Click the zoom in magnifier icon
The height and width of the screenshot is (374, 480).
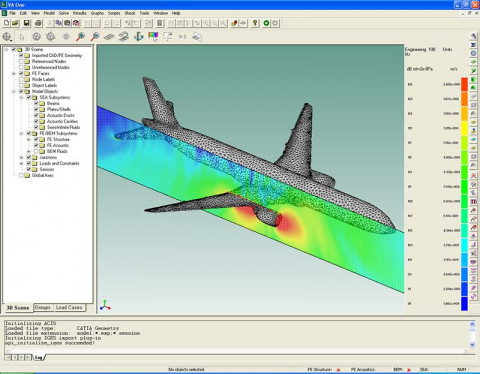click(x=80, y=37)
